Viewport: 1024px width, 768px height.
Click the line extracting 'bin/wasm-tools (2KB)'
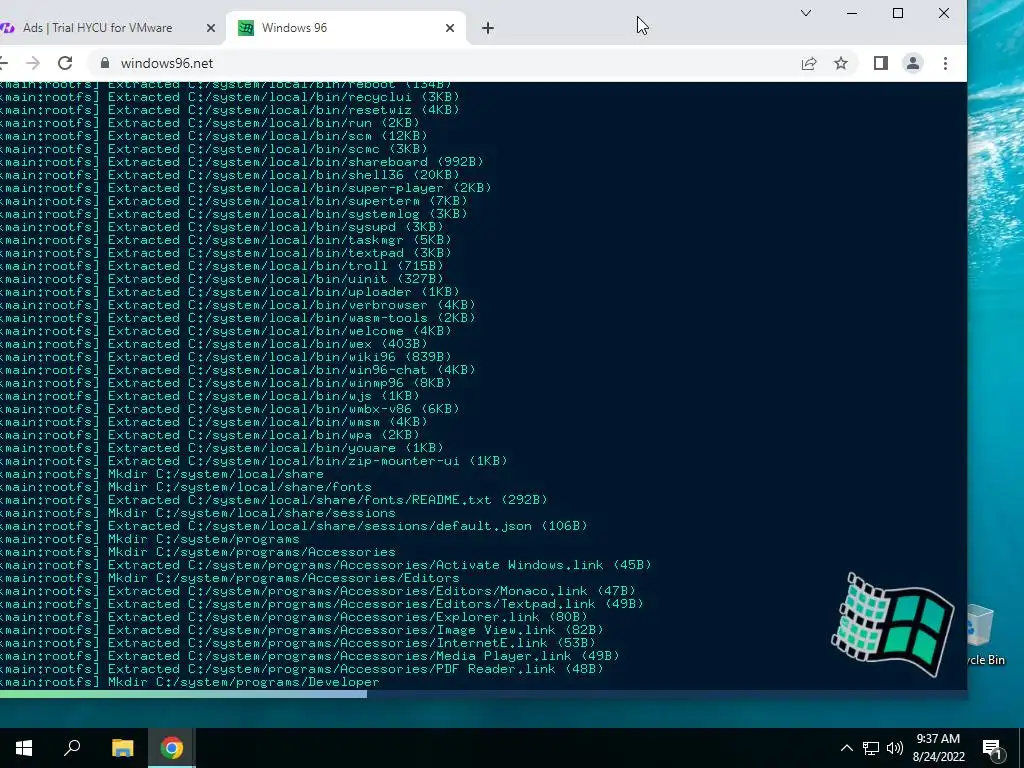[238, 318]
